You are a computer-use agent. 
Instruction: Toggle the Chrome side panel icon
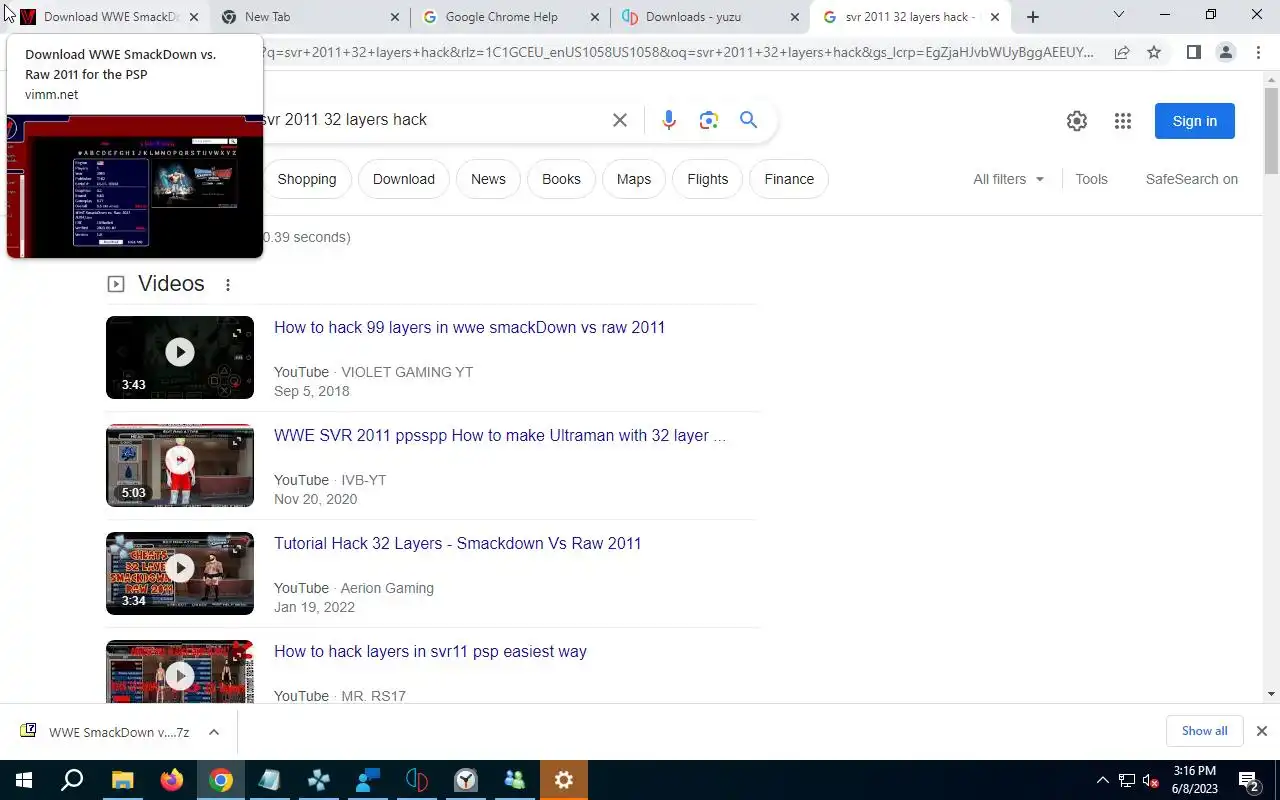(x=1193, y=52)
